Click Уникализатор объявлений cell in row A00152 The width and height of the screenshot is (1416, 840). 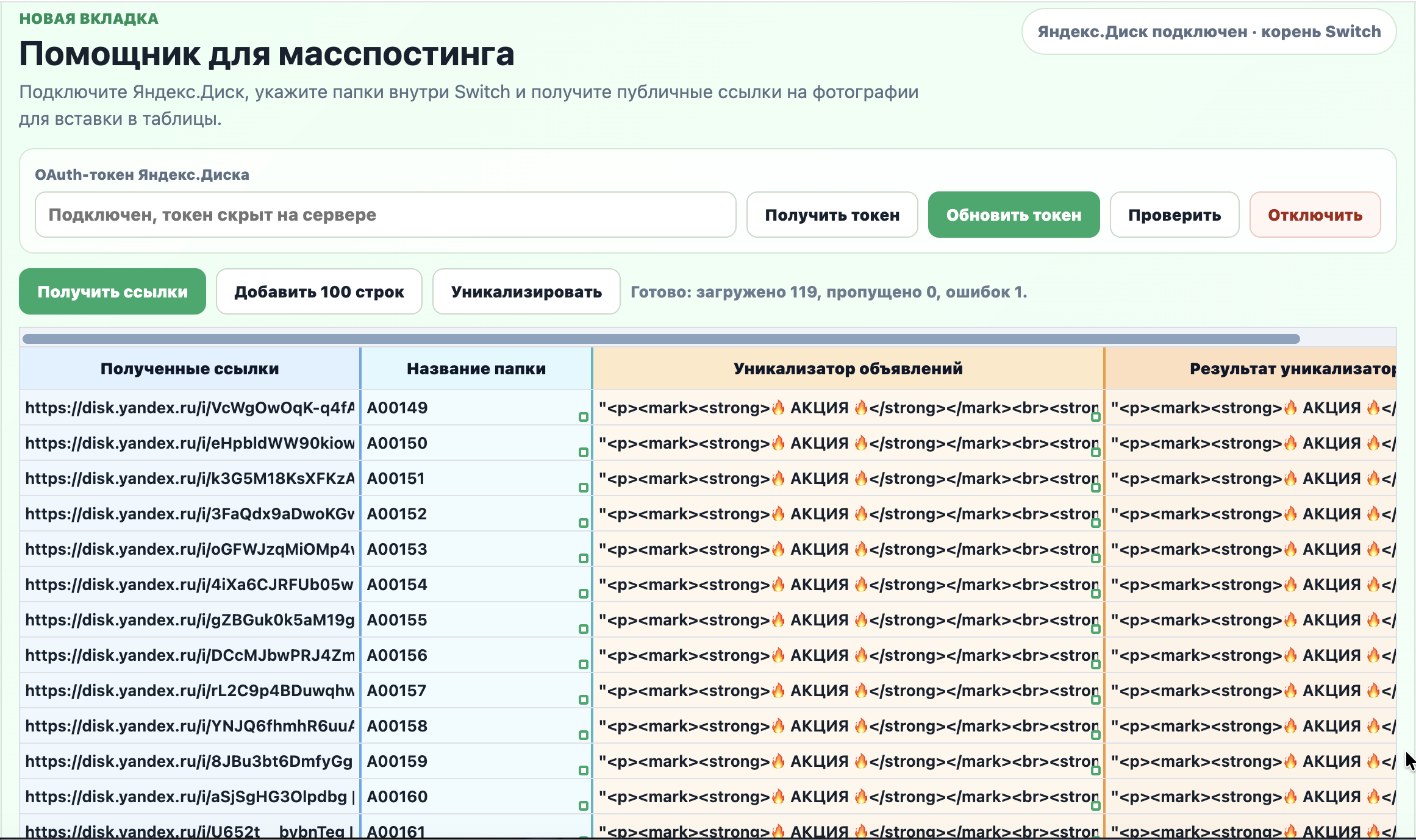(848, 513)
